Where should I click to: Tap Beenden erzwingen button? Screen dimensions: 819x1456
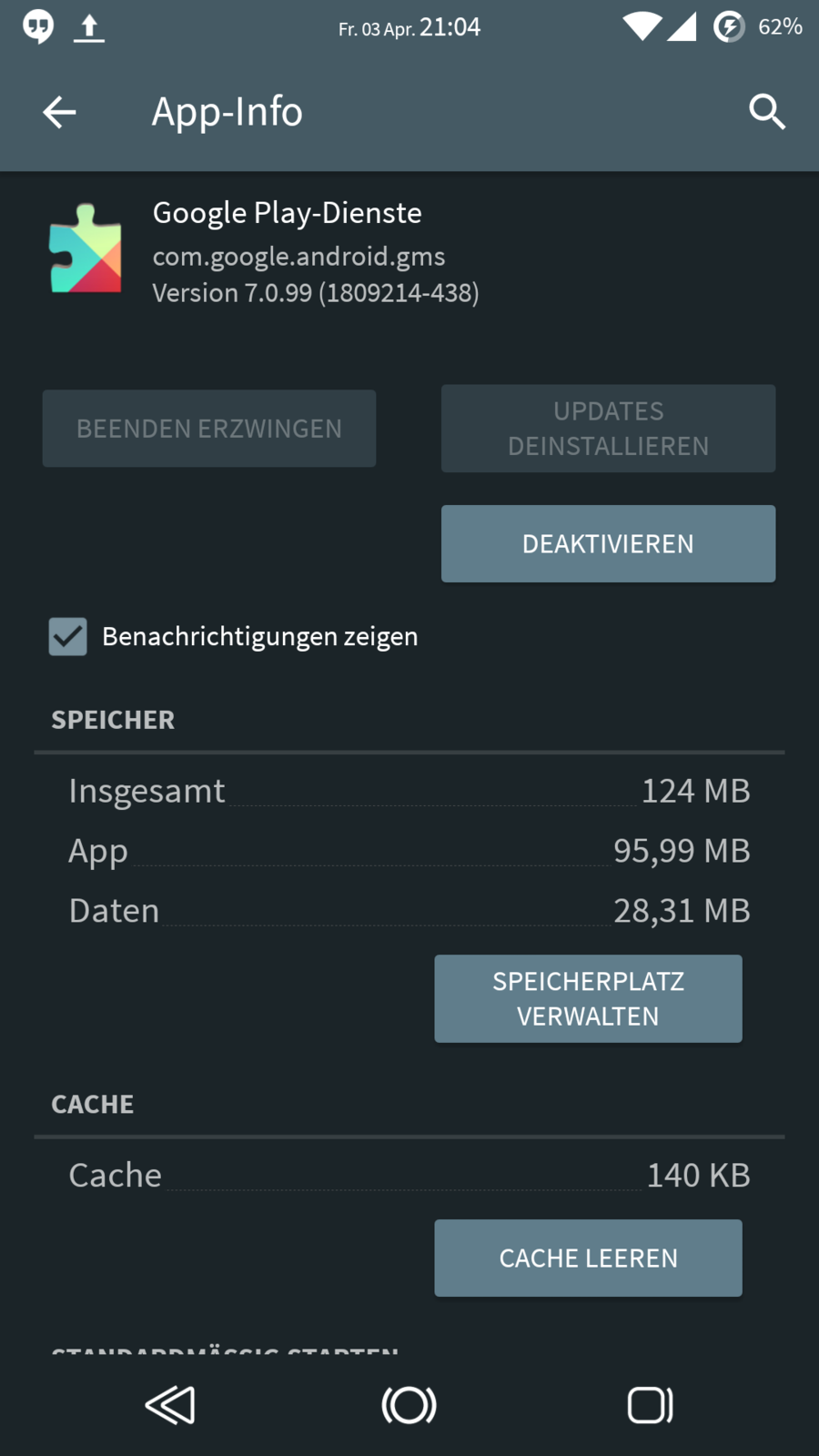(209, 429)
